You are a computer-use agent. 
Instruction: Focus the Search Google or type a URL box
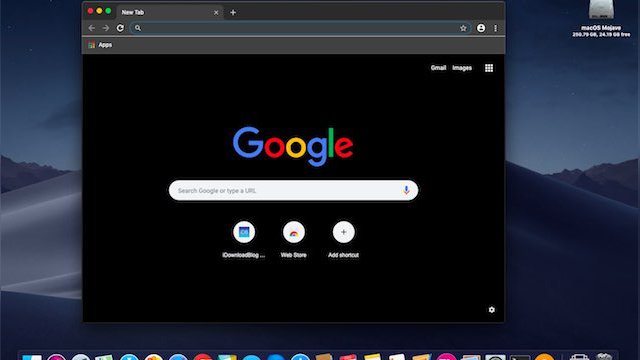[x=293, y=191]
